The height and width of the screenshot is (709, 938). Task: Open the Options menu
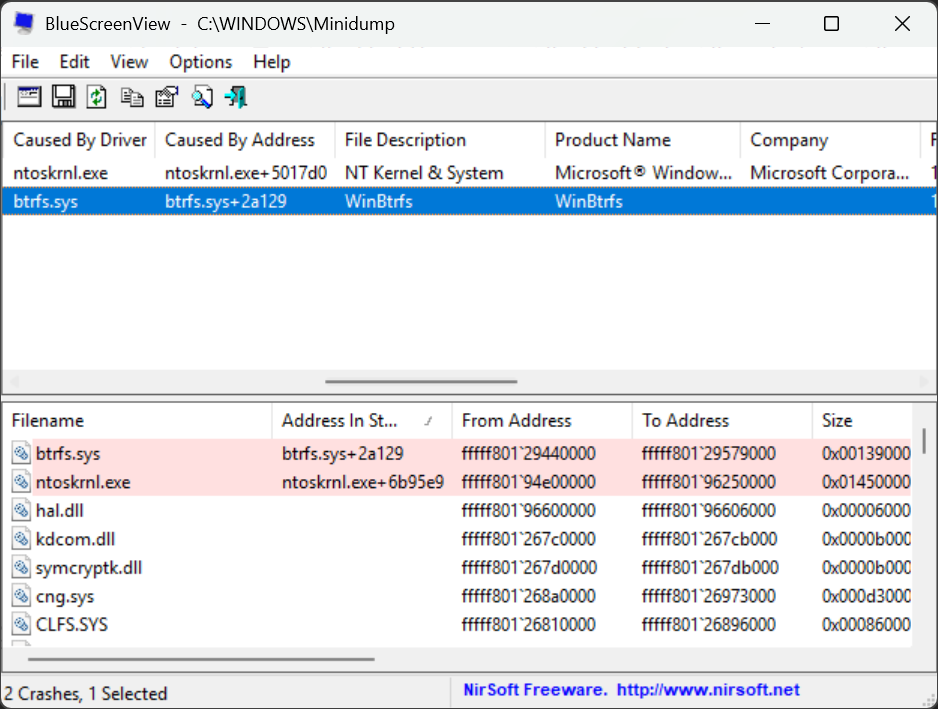(x=200, y=62)
